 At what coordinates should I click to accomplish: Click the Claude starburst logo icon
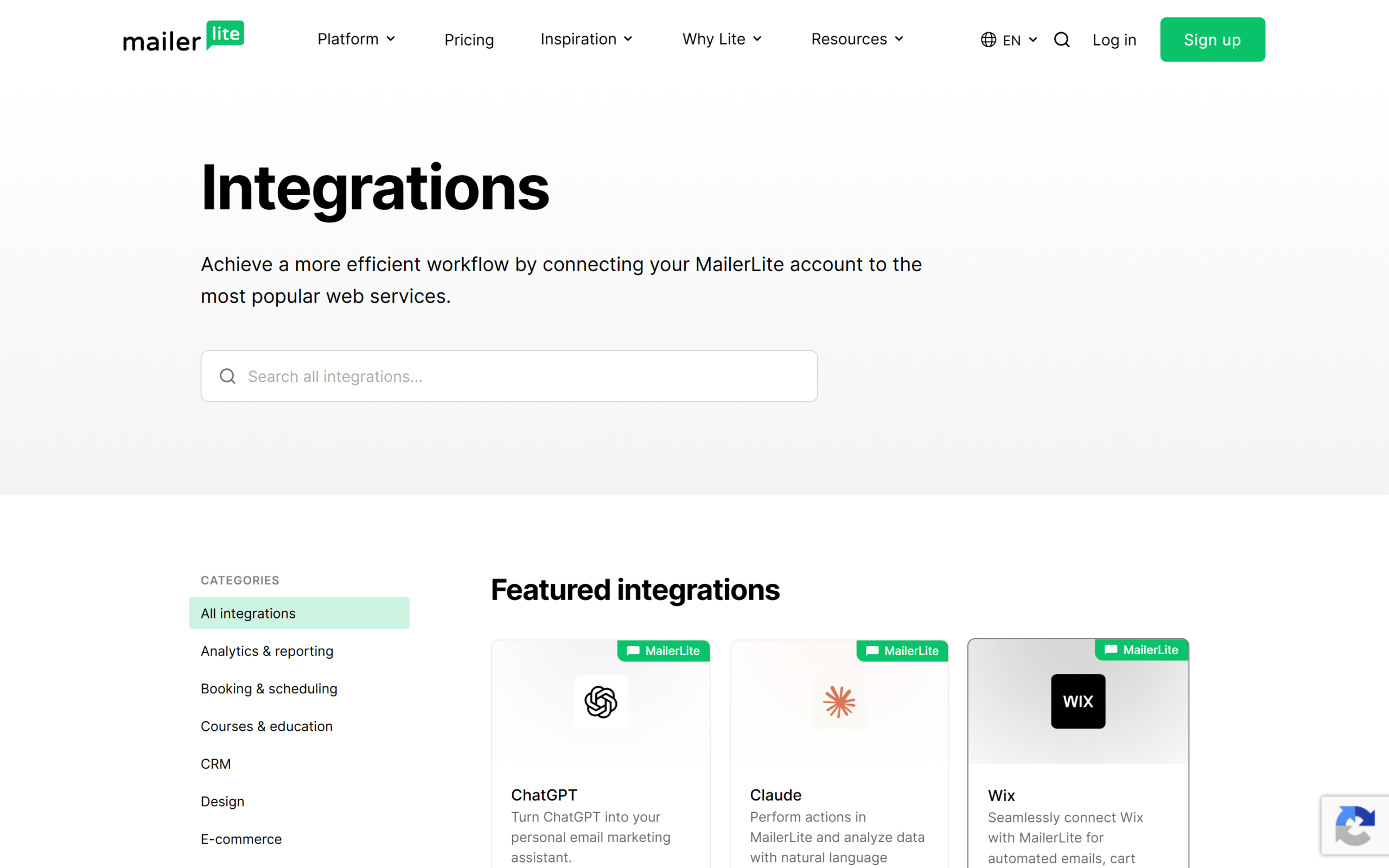pos(839,701)
